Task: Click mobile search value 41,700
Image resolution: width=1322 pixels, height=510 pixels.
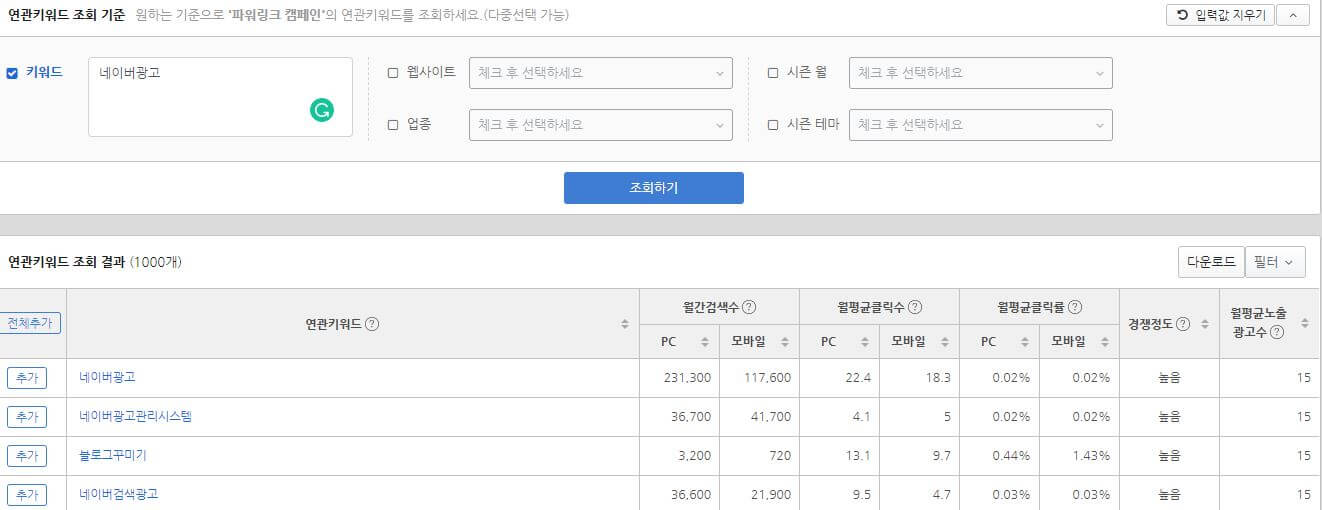Action: pyautogui.click(x=771, y=417)
